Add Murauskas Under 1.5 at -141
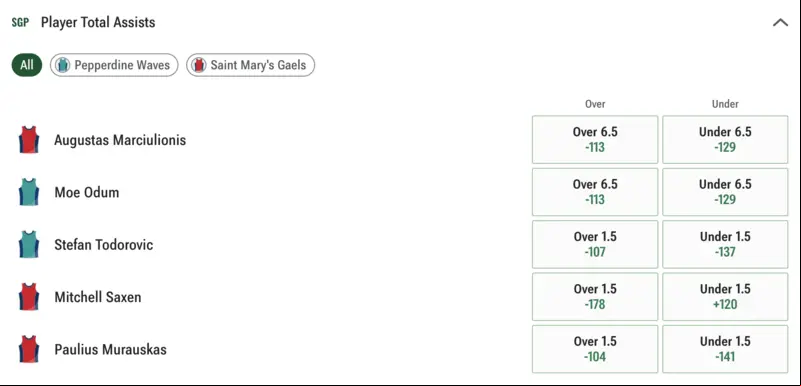The width and height of the screenshot is (801, 386). [x=725, y=349]
